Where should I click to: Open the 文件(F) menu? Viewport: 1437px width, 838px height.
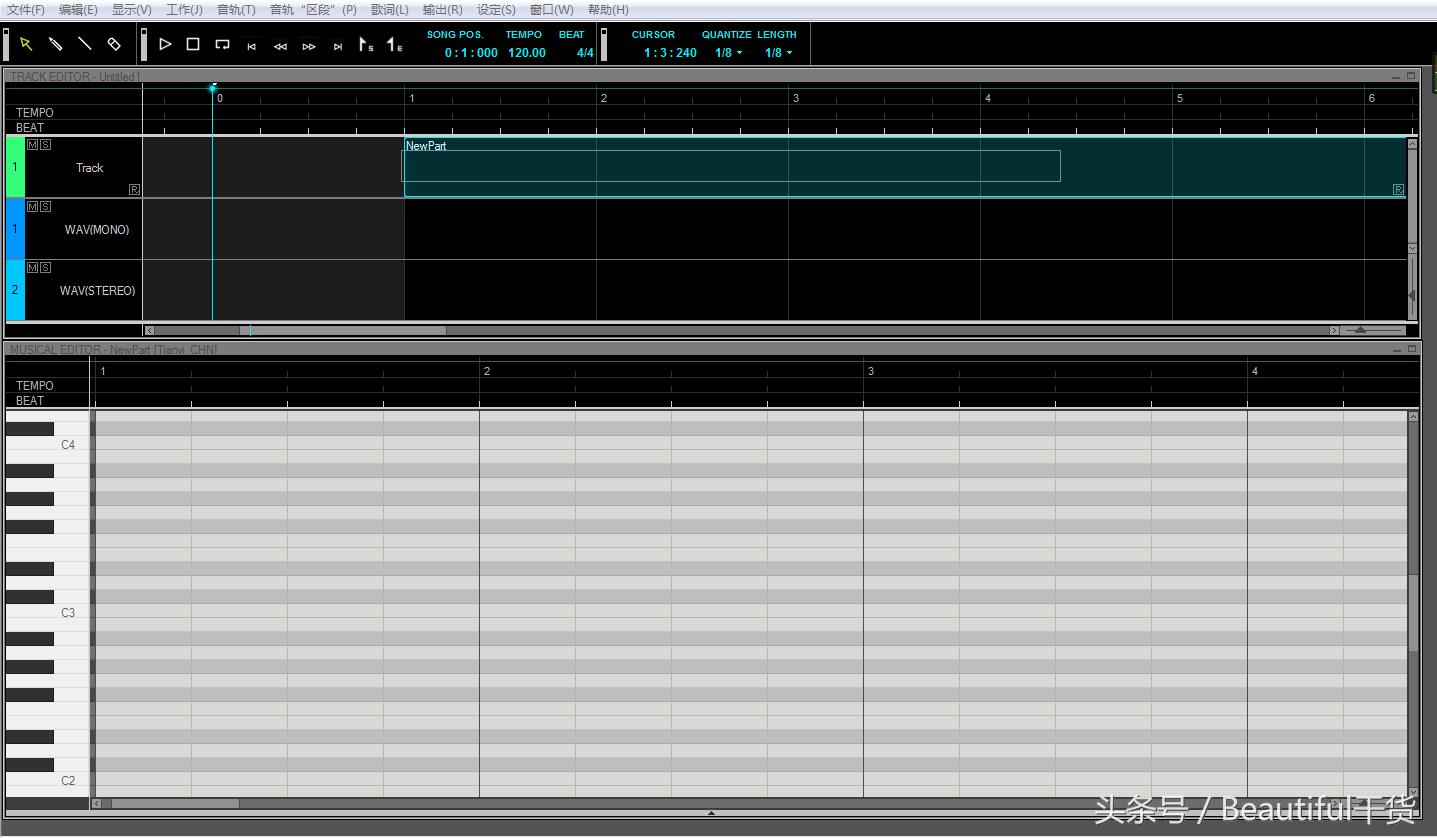tap(26, 10)
